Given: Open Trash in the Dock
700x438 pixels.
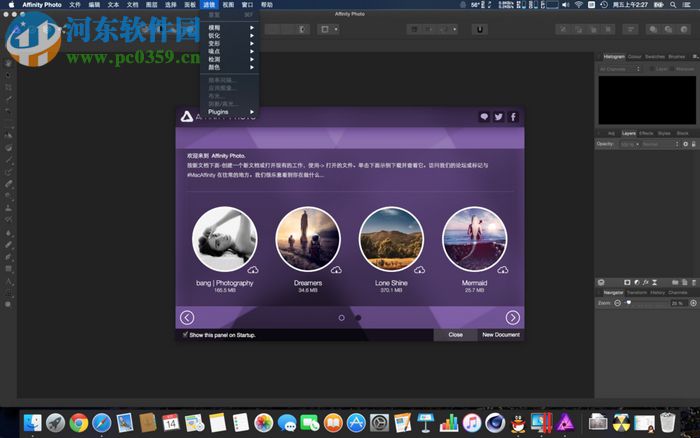Looking at the screenshot, I should (667, 422).
